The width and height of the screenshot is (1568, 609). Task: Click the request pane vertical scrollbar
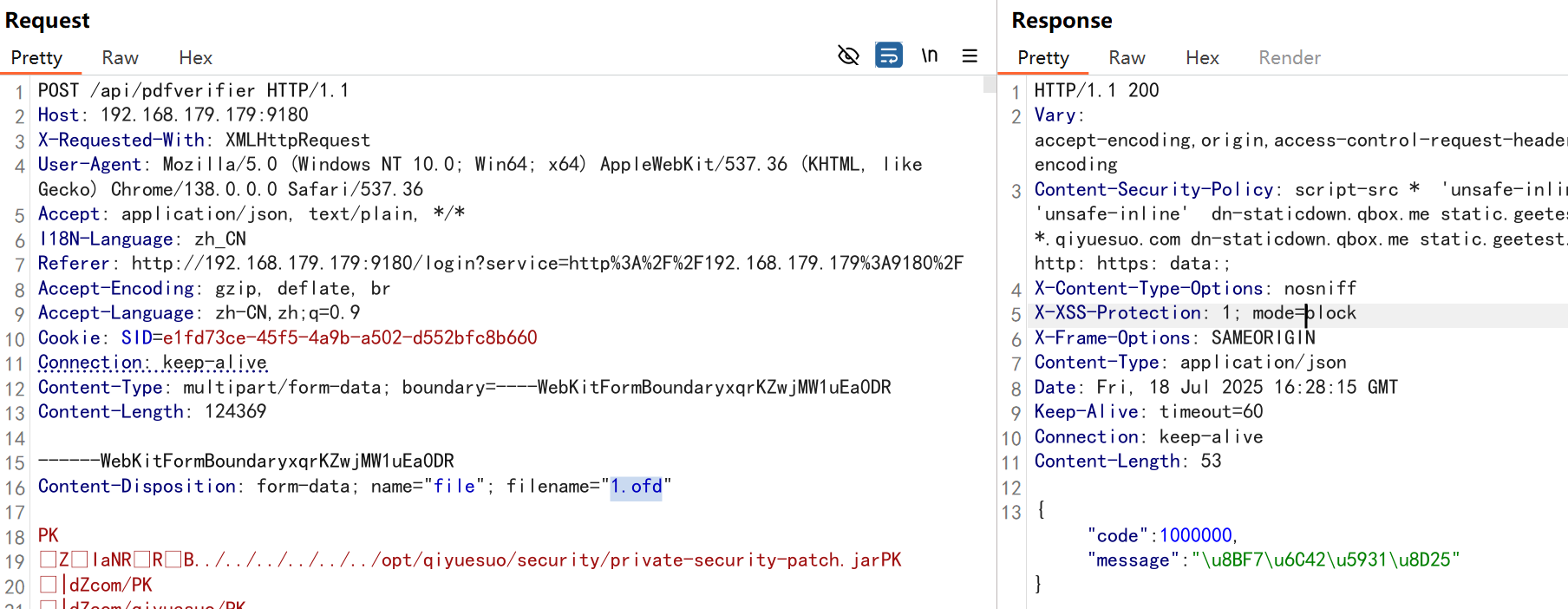pos(989,85)
